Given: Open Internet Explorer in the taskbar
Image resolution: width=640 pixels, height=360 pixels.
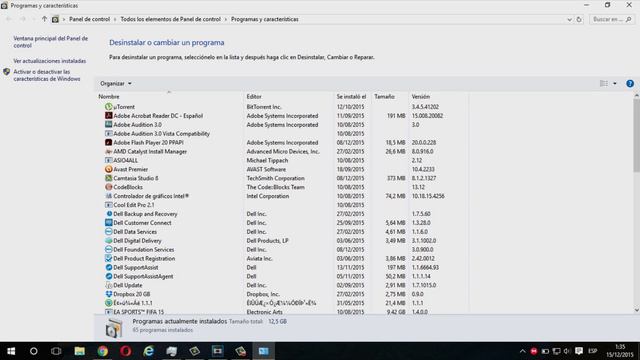Looking at the screenshot, I should 149,351.
